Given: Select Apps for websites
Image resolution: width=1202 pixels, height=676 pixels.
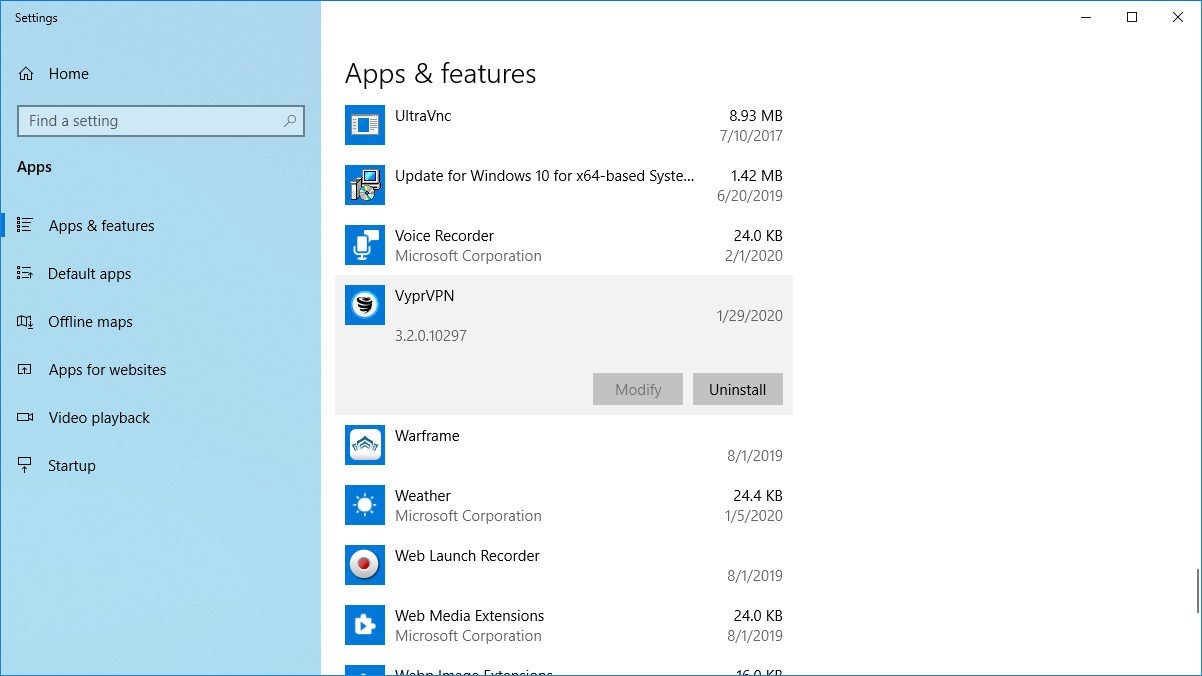Looking at the screenshot, I should click(107, 370).
